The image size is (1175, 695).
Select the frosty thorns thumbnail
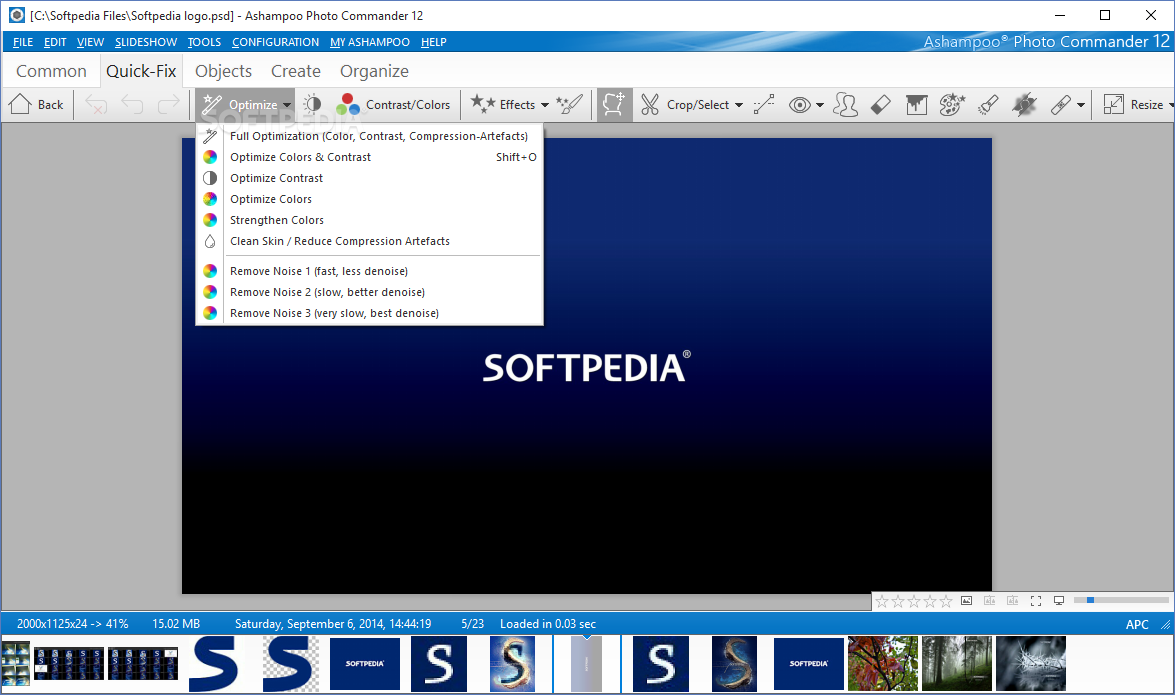(1030, 664)
